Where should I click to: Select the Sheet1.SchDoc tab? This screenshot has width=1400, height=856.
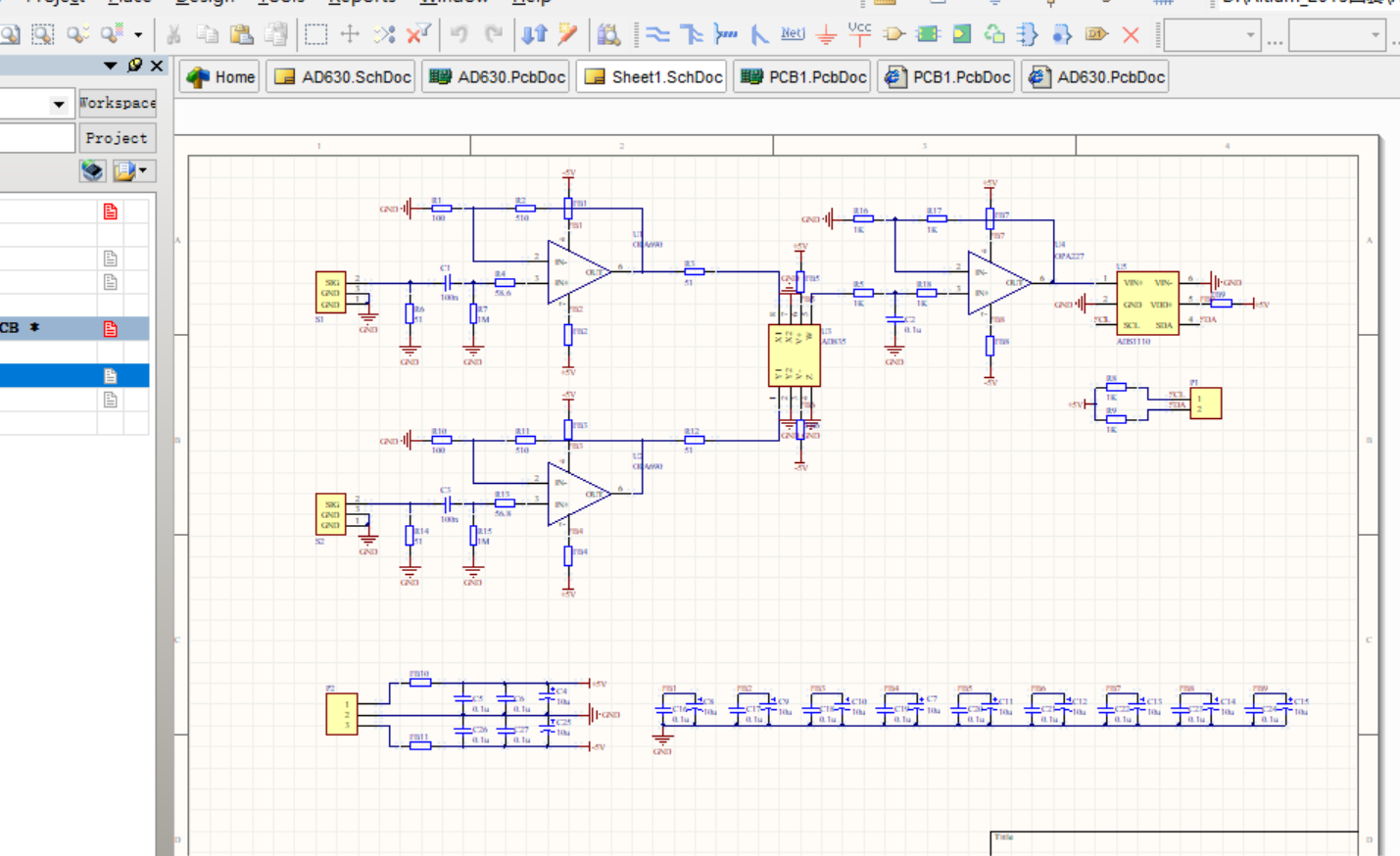click(x=652, y=76)
